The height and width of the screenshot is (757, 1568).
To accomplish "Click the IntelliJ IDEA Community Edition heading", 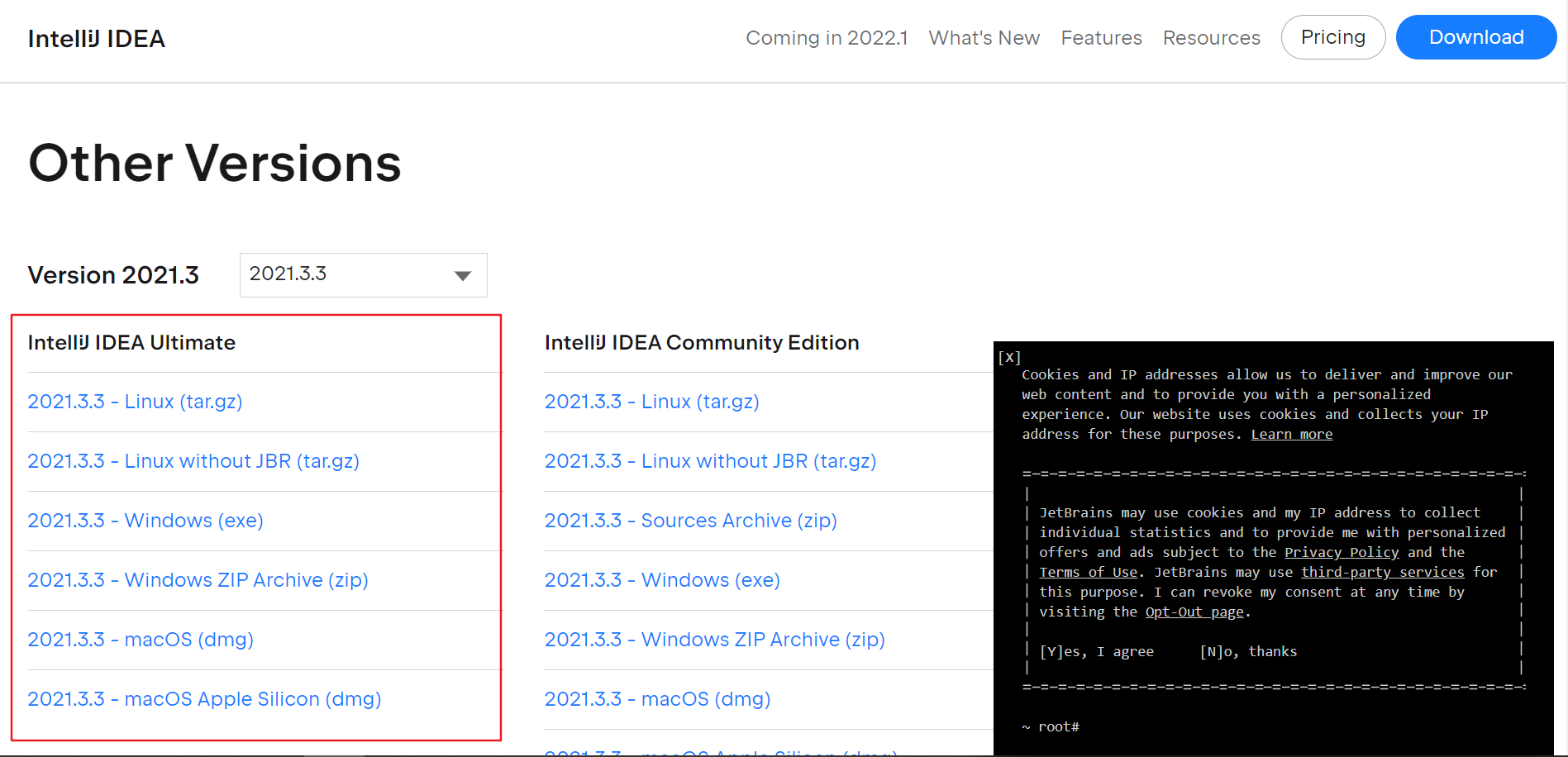I will point(702,342).
